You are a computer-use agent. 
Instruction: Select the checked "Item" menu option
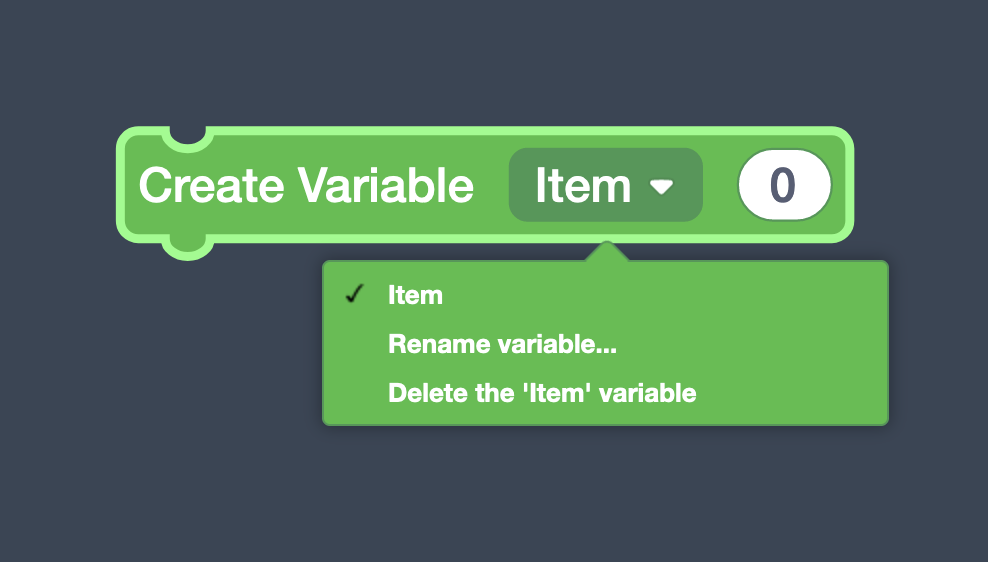415,295
